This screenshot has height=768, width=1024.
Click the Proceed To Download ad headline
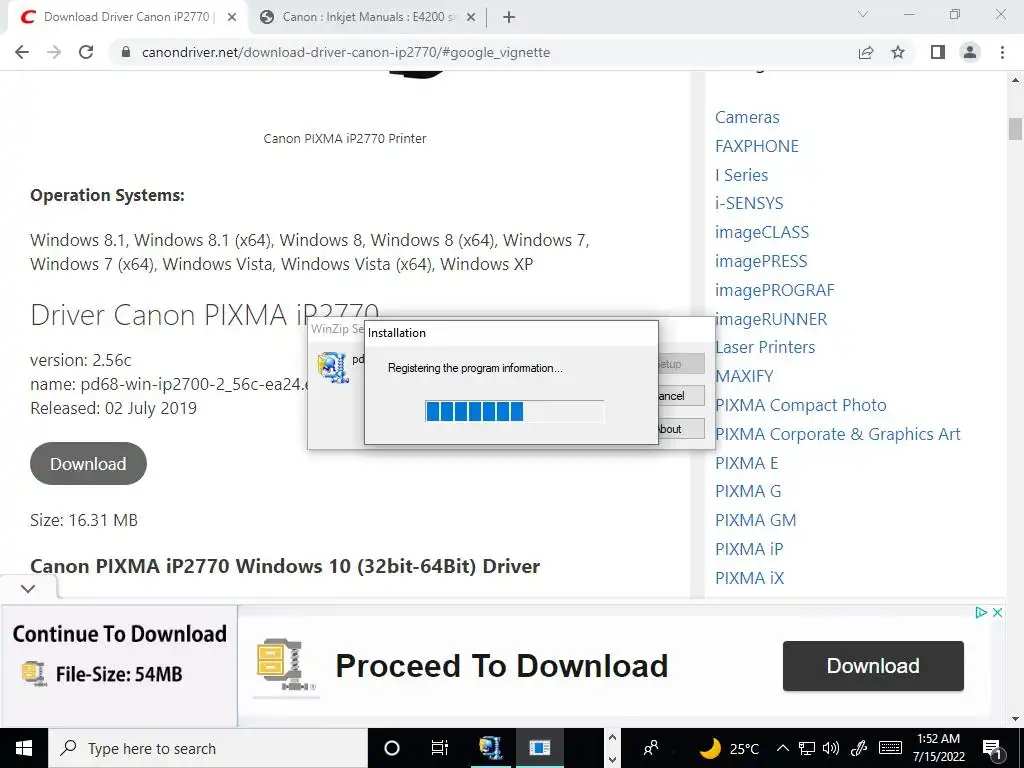tap(502, 666)
